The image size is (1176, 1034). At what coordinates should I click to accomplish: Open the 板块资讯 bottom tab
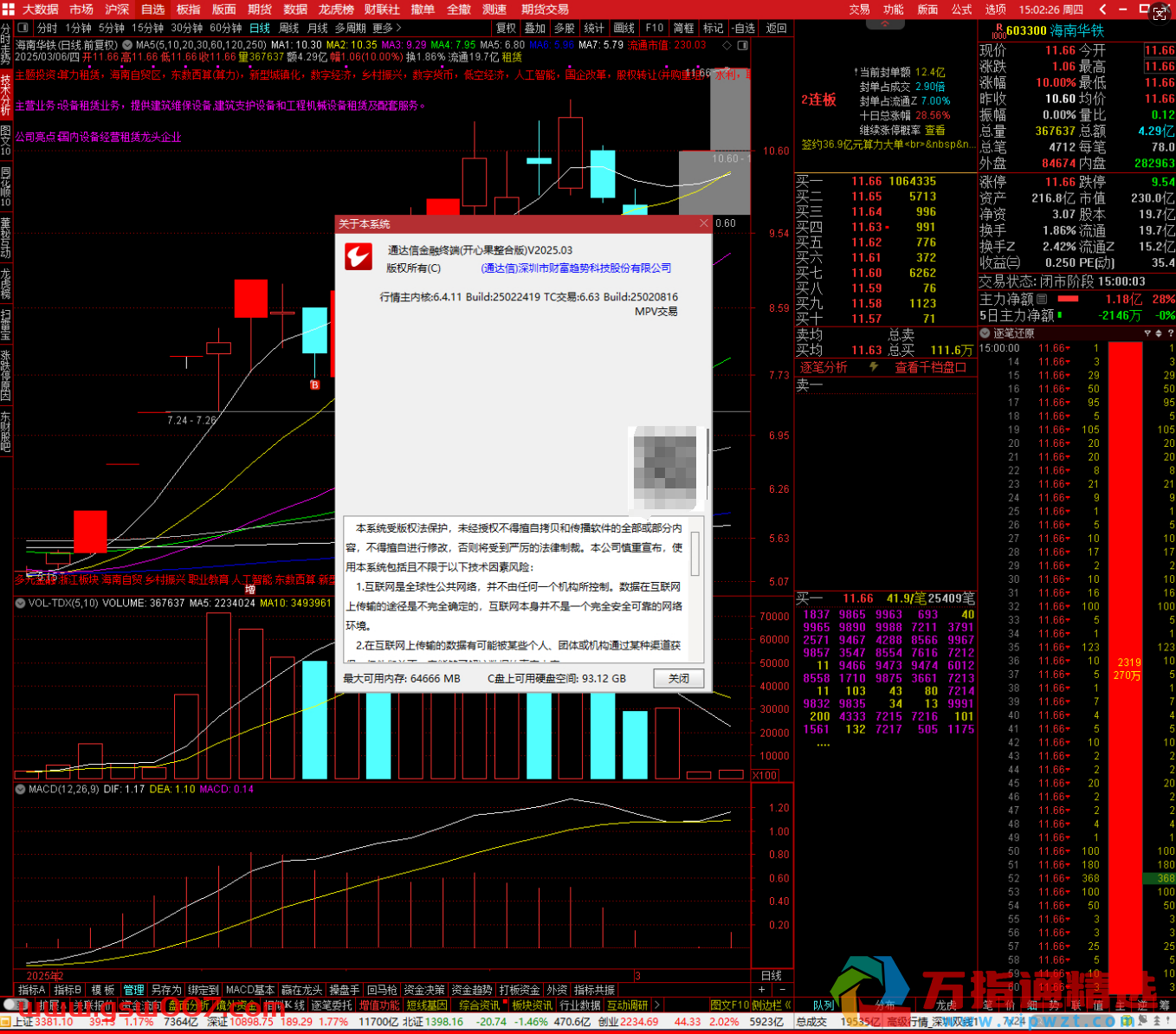[x=532, y=1005]
